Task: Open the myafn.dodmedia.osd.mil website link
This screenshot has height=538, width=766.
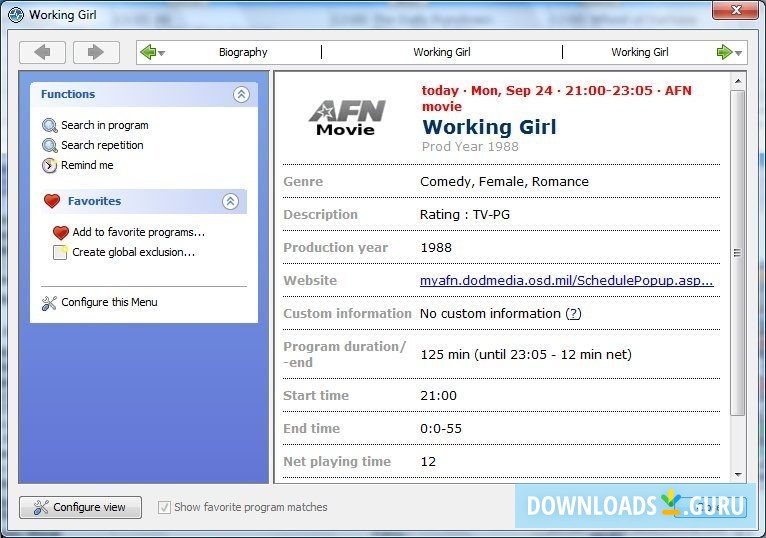Action: pos(567,280)
